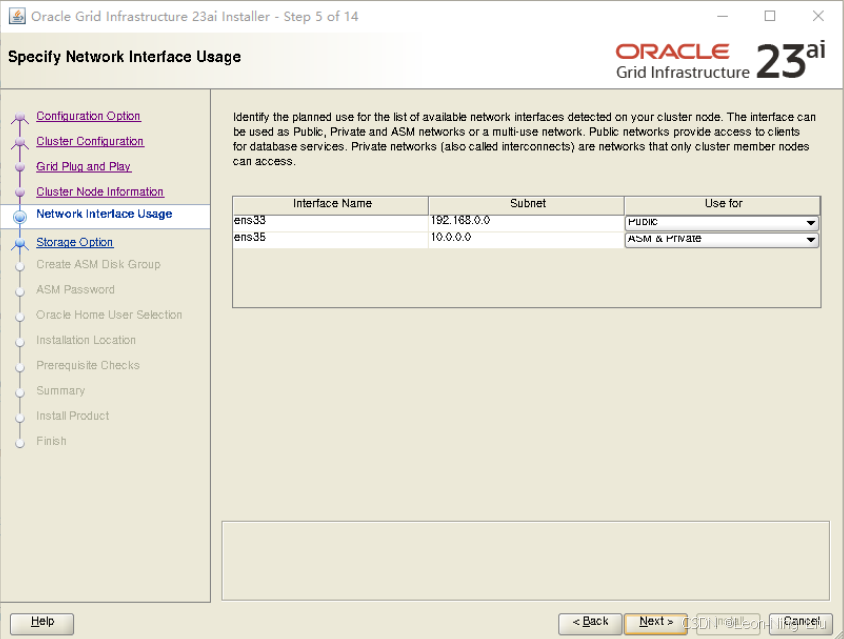Click the Configuration Option step bullet marker

click(x=20, y=117)
